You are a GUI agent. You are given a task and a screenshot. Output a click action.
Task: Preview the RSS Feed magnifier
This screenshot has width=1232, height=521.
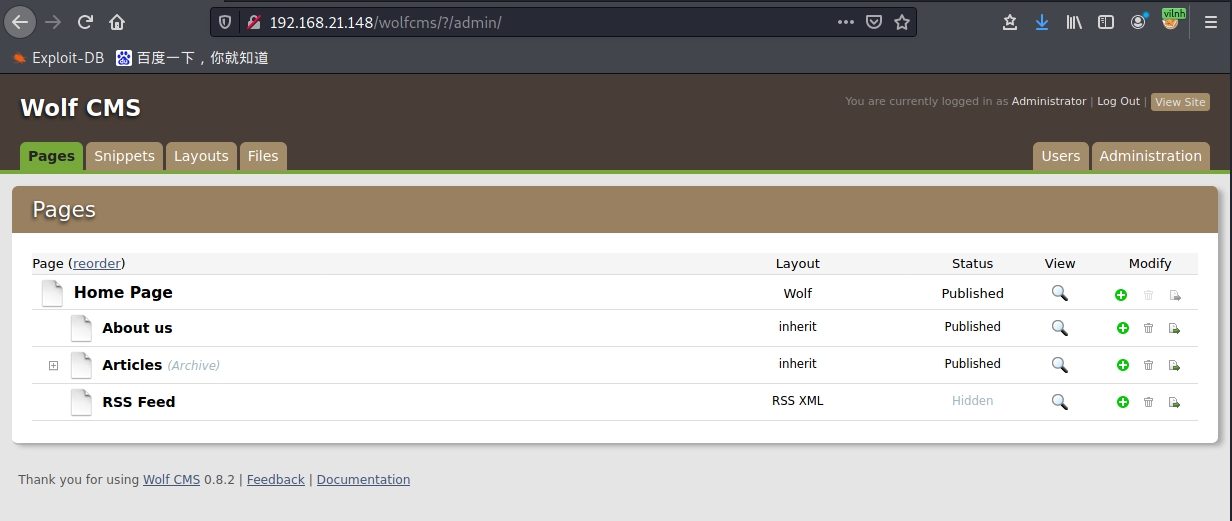[1060, 402]
